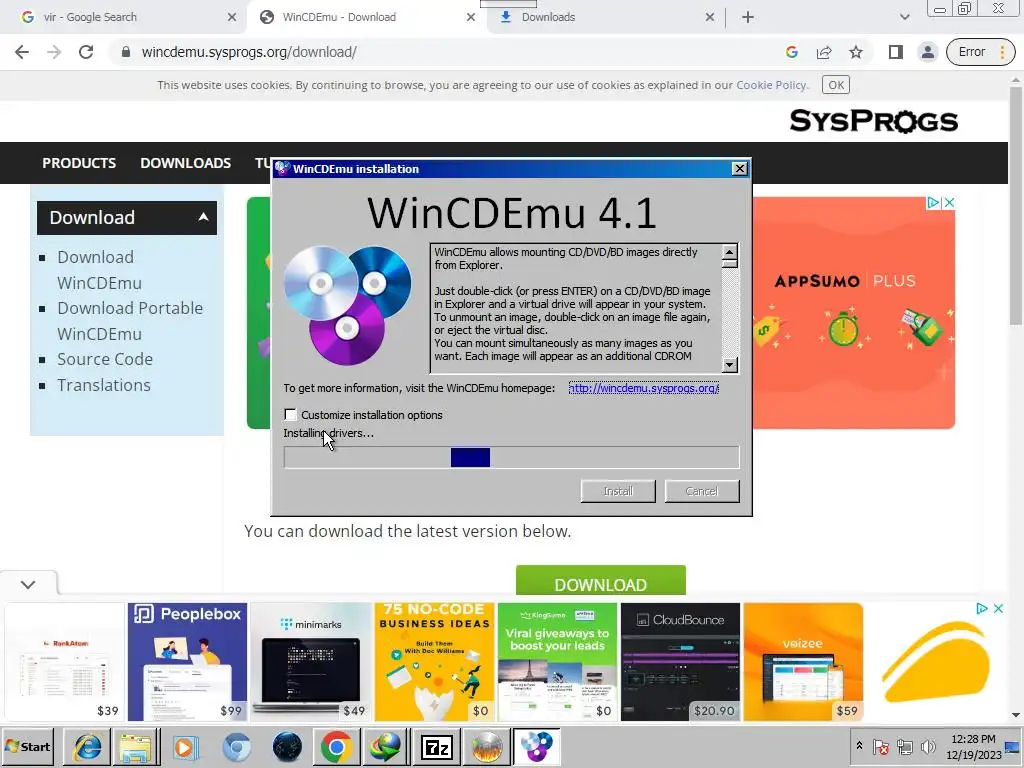Open Windows Media Player taskbar icon
The width and height of the screenshot is (1024, 768).
185,746
